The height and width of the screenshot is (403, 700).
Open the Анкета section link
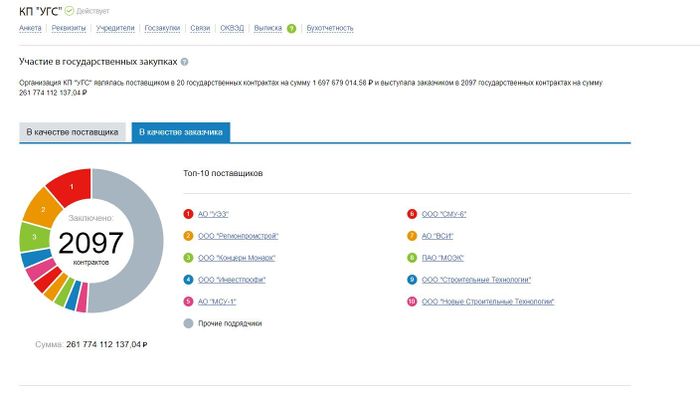[x=30, y=28]
